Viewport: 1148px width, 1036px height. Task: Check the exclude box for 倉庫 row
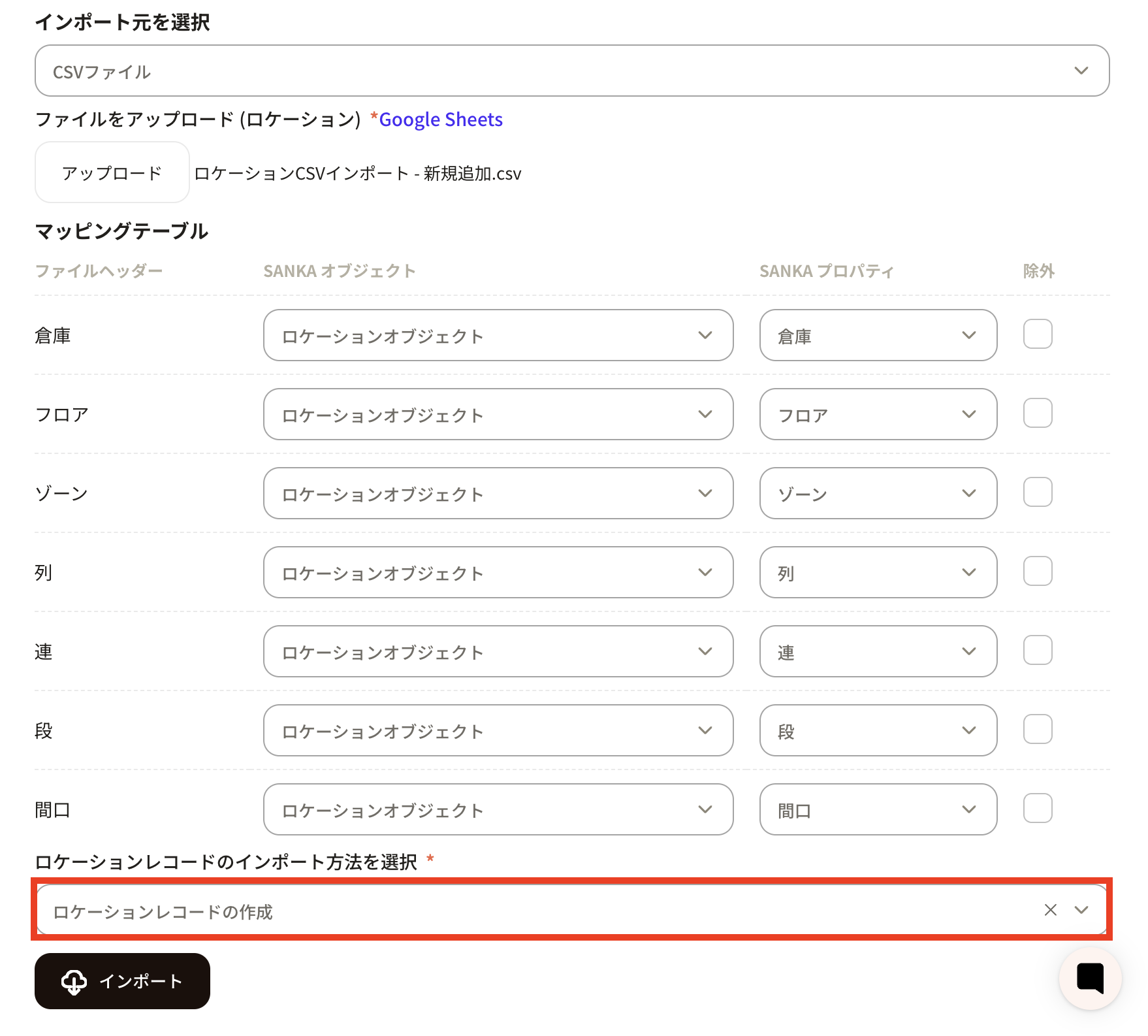point(1037,334)
